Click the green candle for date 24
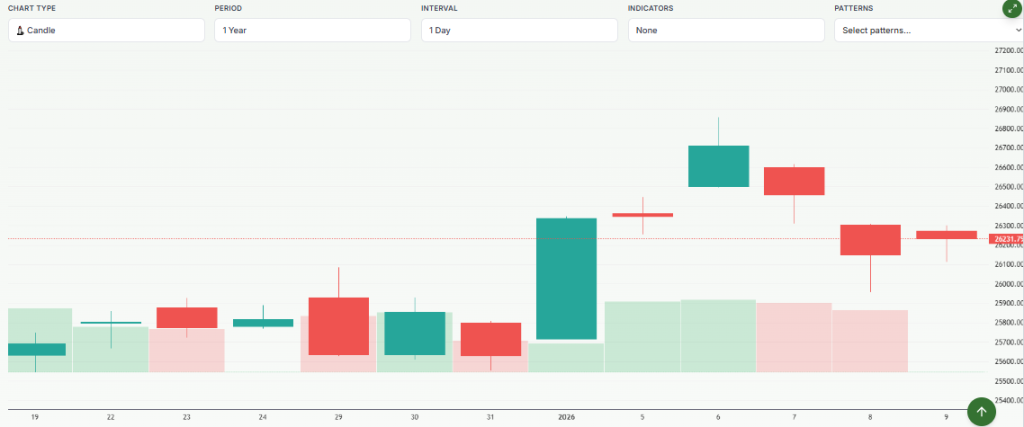 click(x=263, y=323)
